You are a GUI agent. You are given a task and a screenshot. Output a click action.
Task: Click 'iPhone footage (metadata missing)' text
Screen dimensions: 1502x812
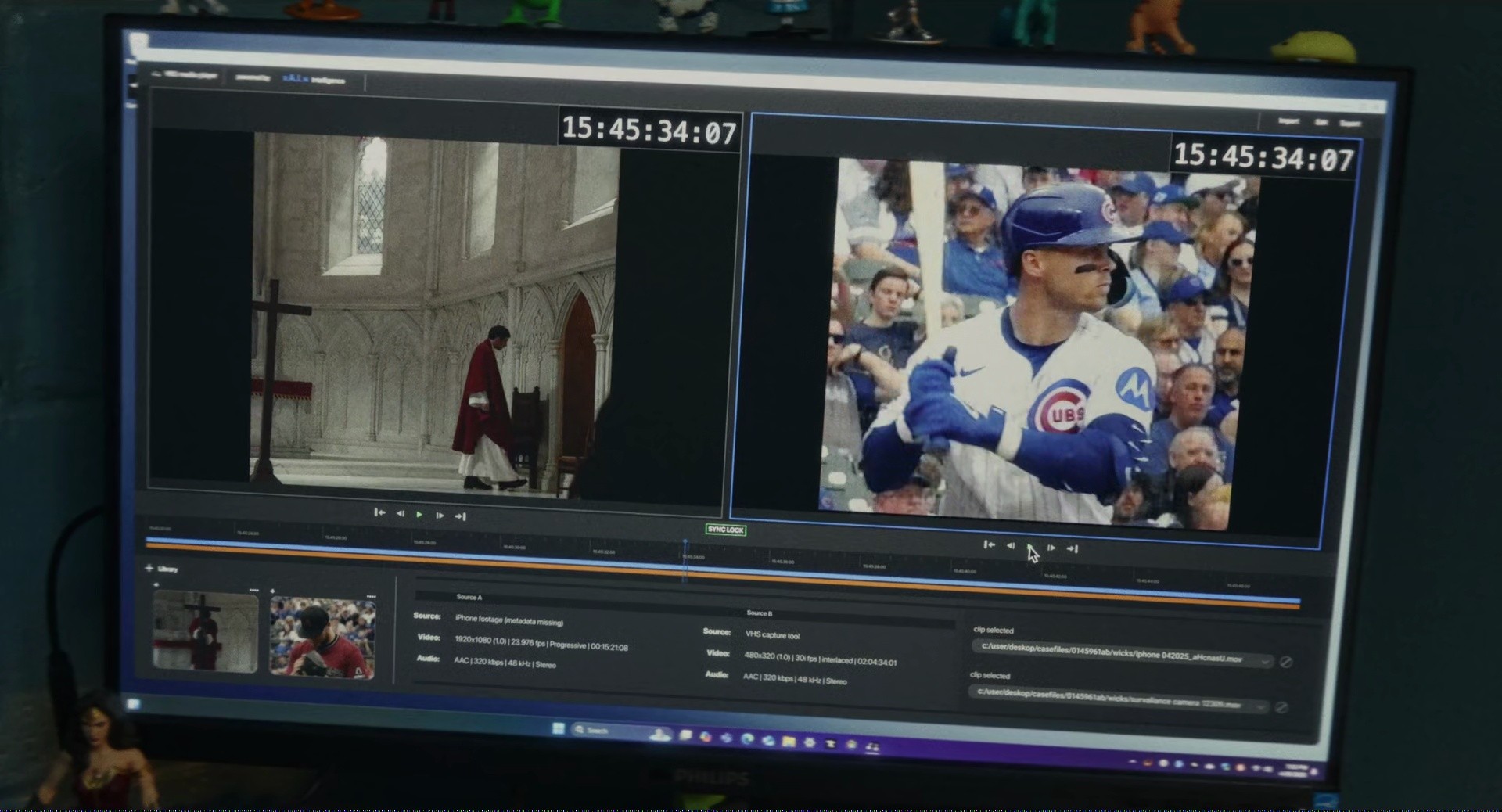(x=508, y=621)
